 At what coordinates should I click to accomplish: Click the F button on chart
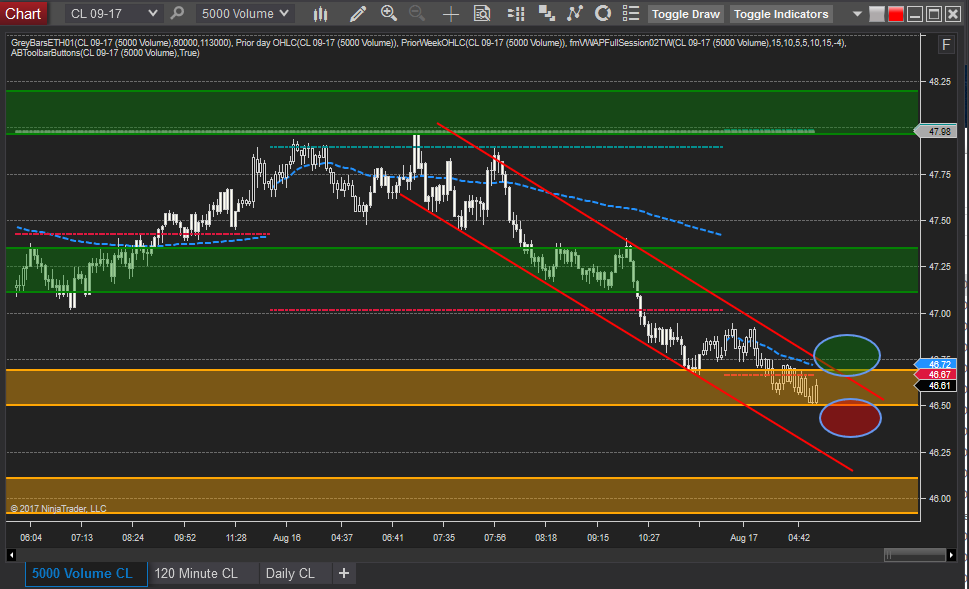pyautogui.click(x=946, y=44)
